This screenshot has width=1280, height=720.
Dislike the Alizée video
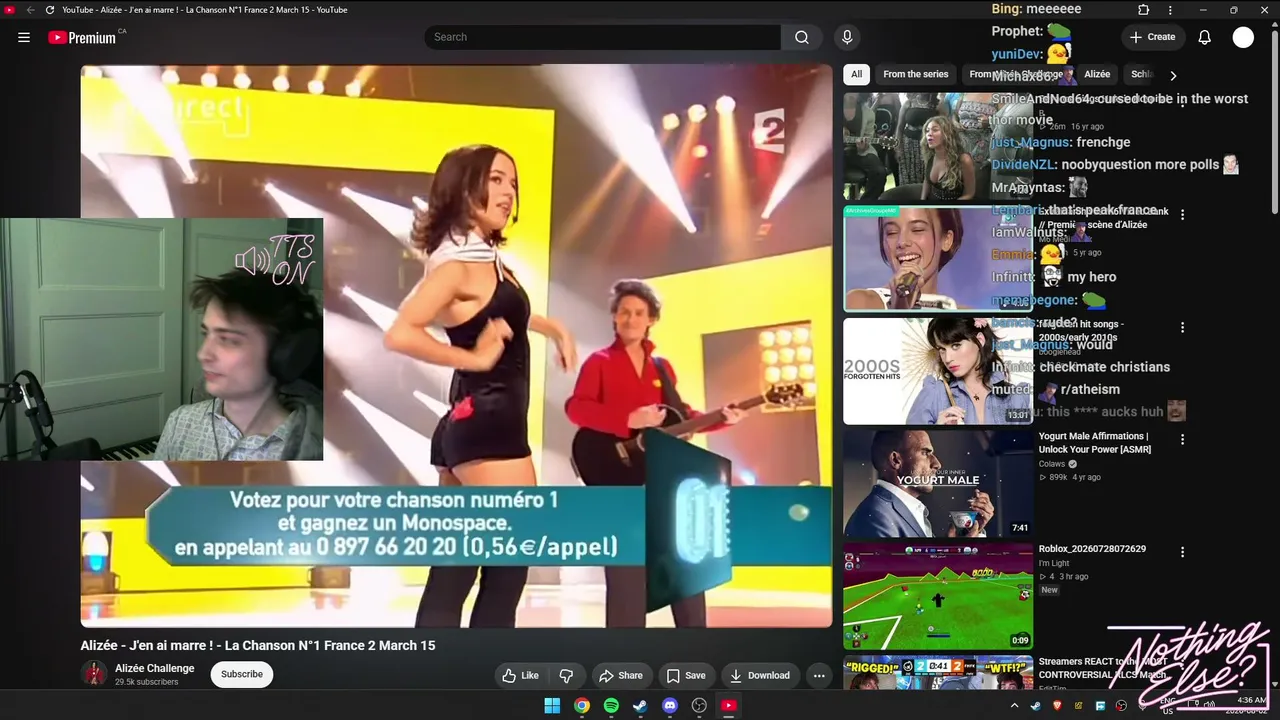pyautogui.click(x=566, y=675)
